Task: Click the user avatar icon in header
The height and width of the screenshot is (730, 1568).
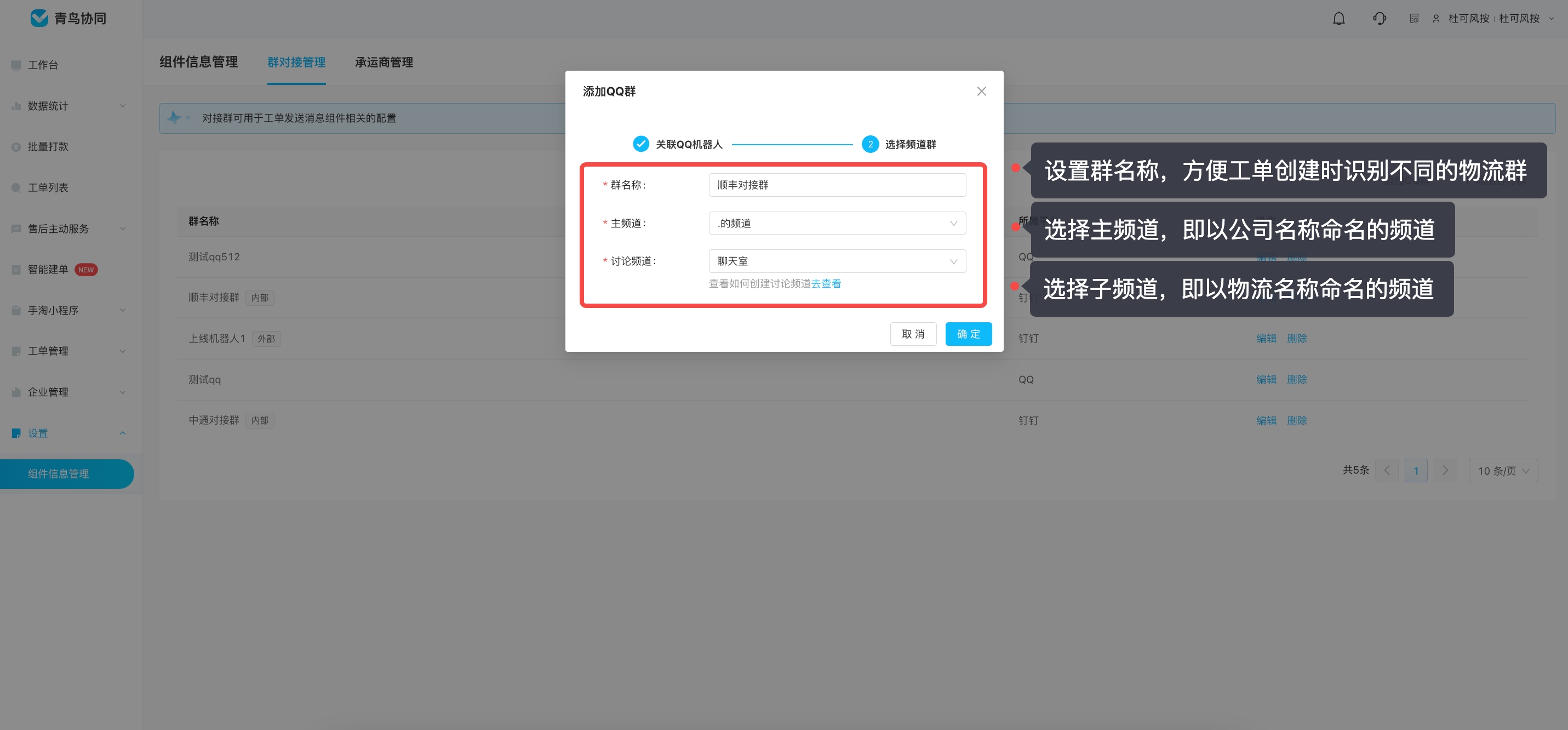Action: tap(1436, 19)
